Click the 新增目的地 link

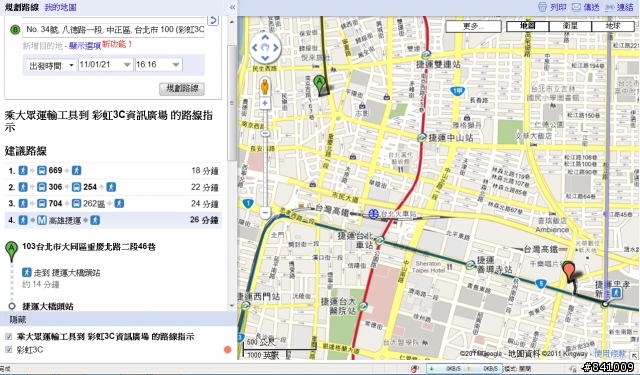(43, 46)
